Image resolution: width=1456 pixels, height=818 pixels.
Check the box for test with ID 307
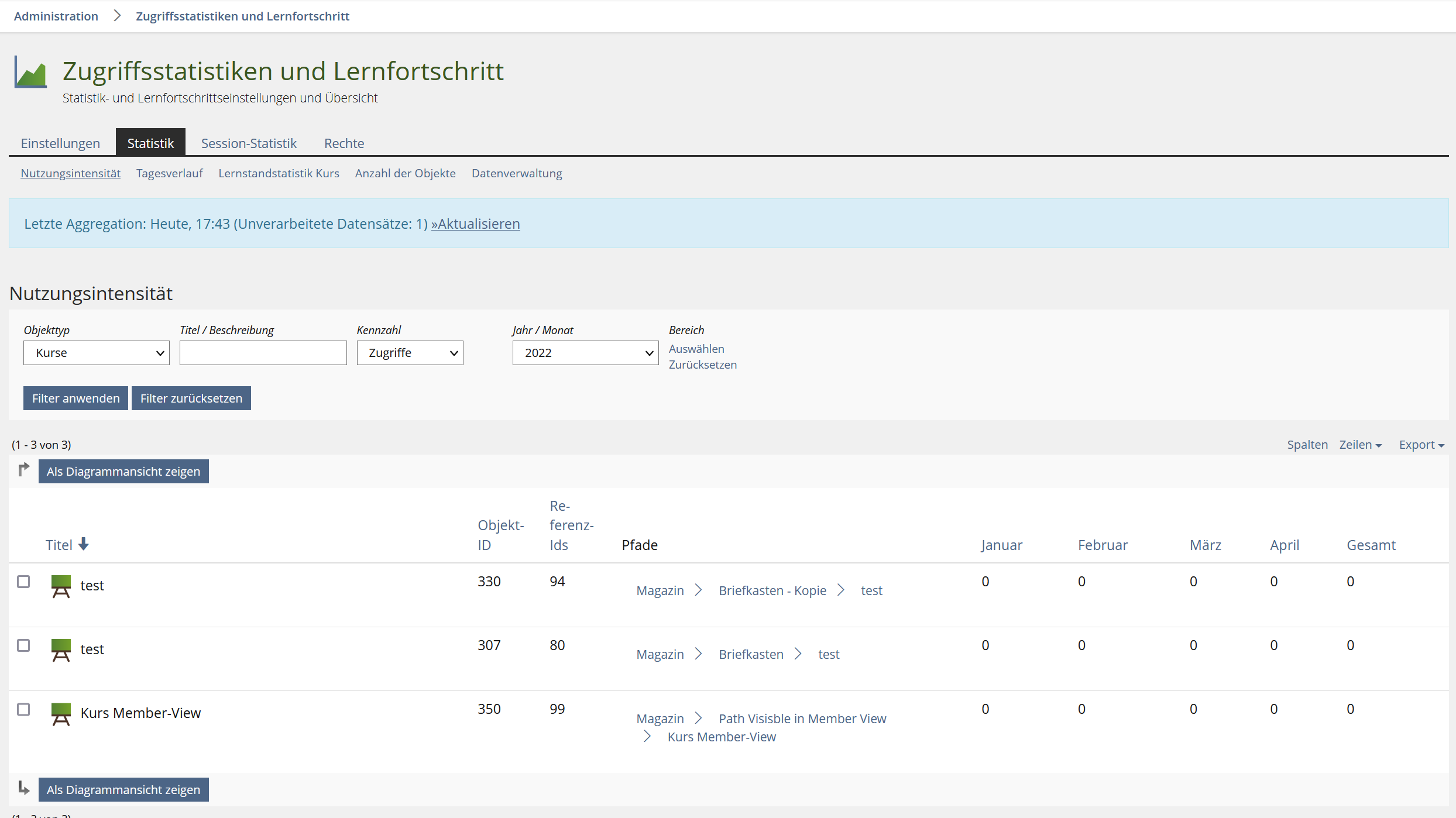[x=23, y=645]
